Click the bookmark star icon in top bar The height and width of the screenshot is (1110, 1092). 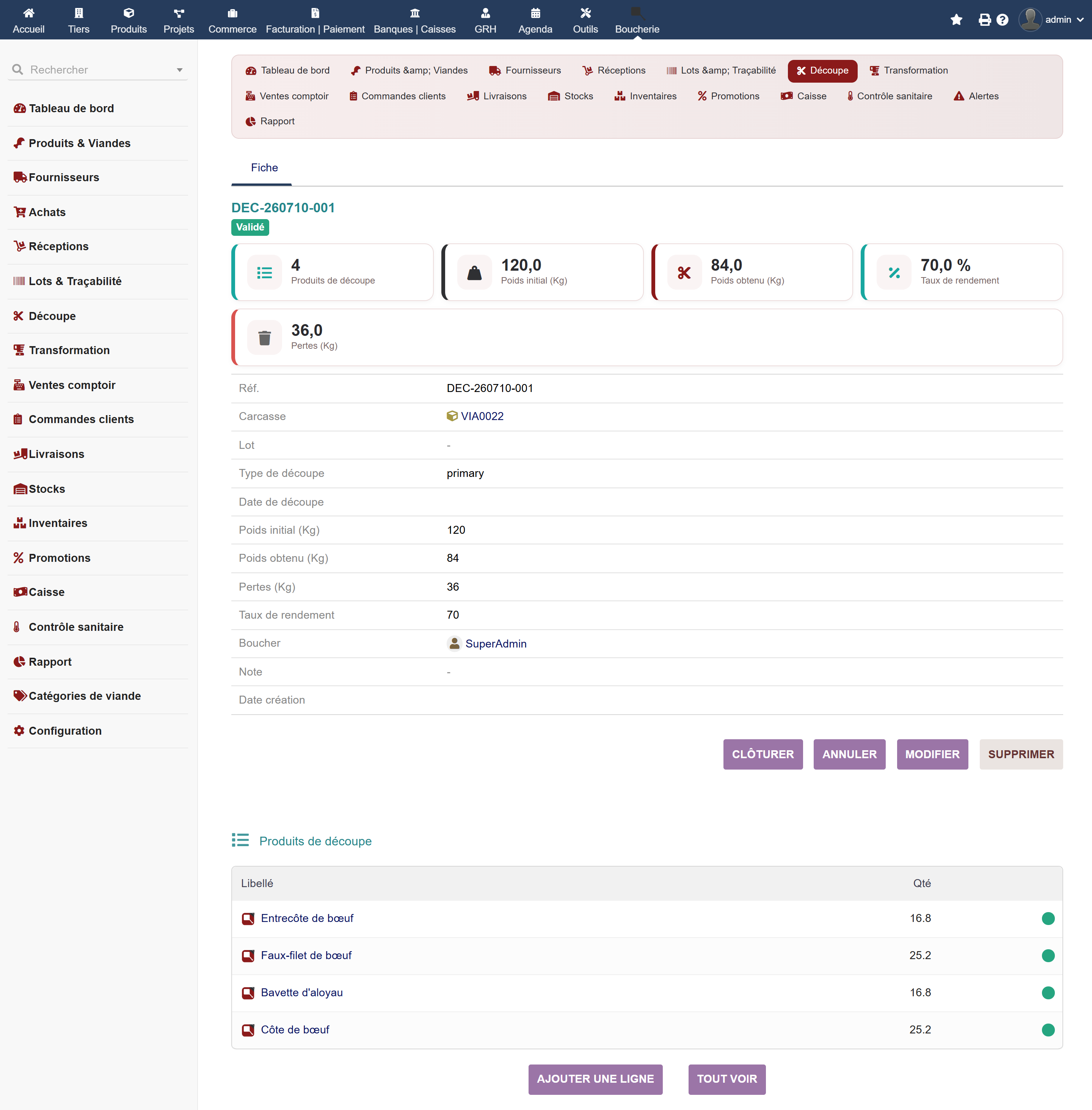pyautogui.click(x=956, y=20)
